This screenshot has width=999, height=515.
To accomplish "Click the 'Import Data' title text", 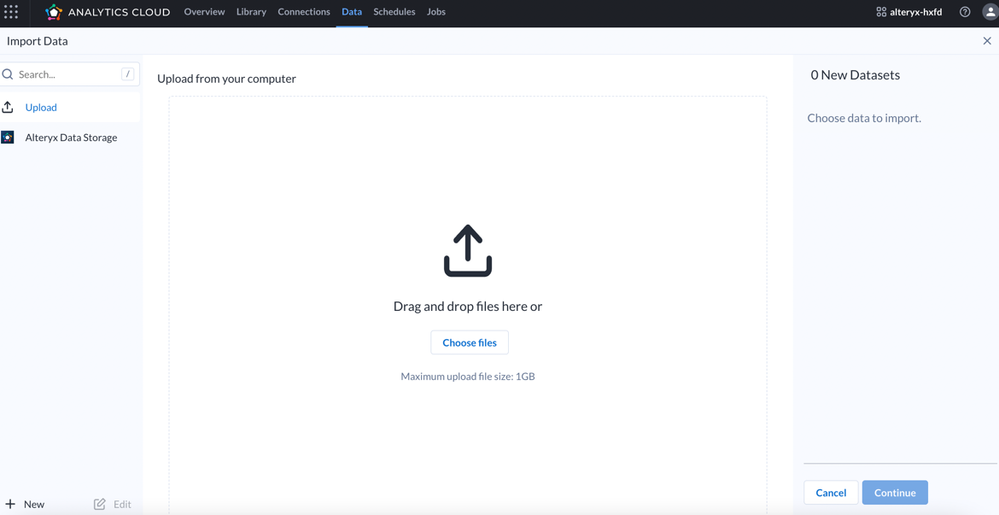I will pyautogui.click(x=37, y=41).
